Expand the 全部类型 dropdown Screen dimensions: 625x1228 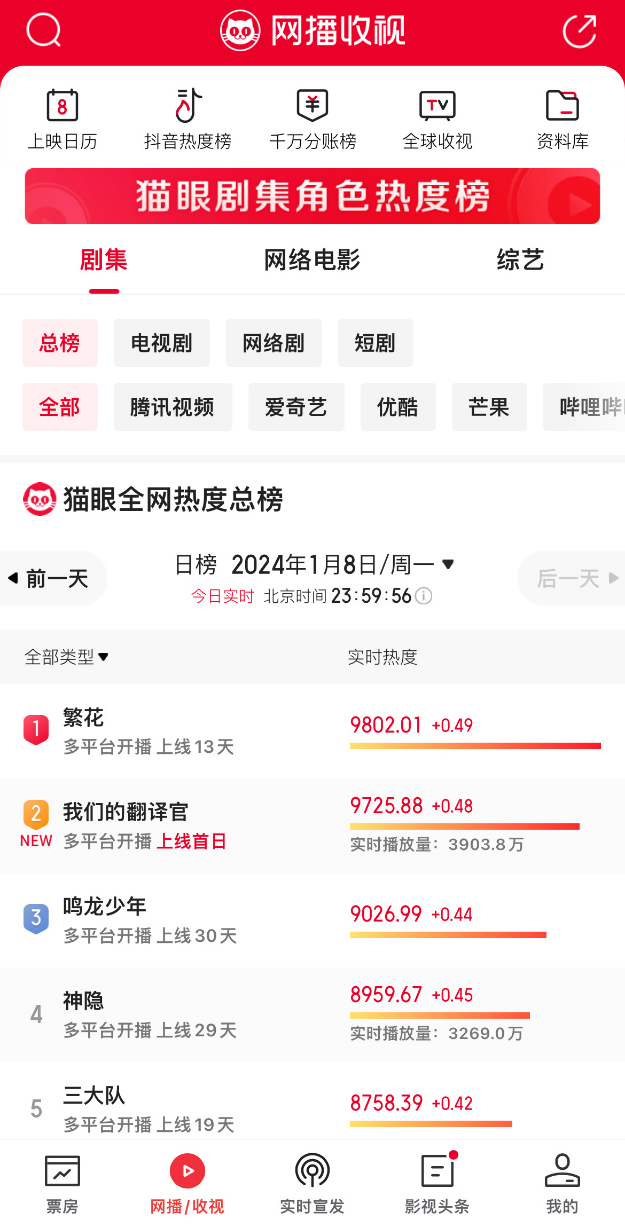67,657
